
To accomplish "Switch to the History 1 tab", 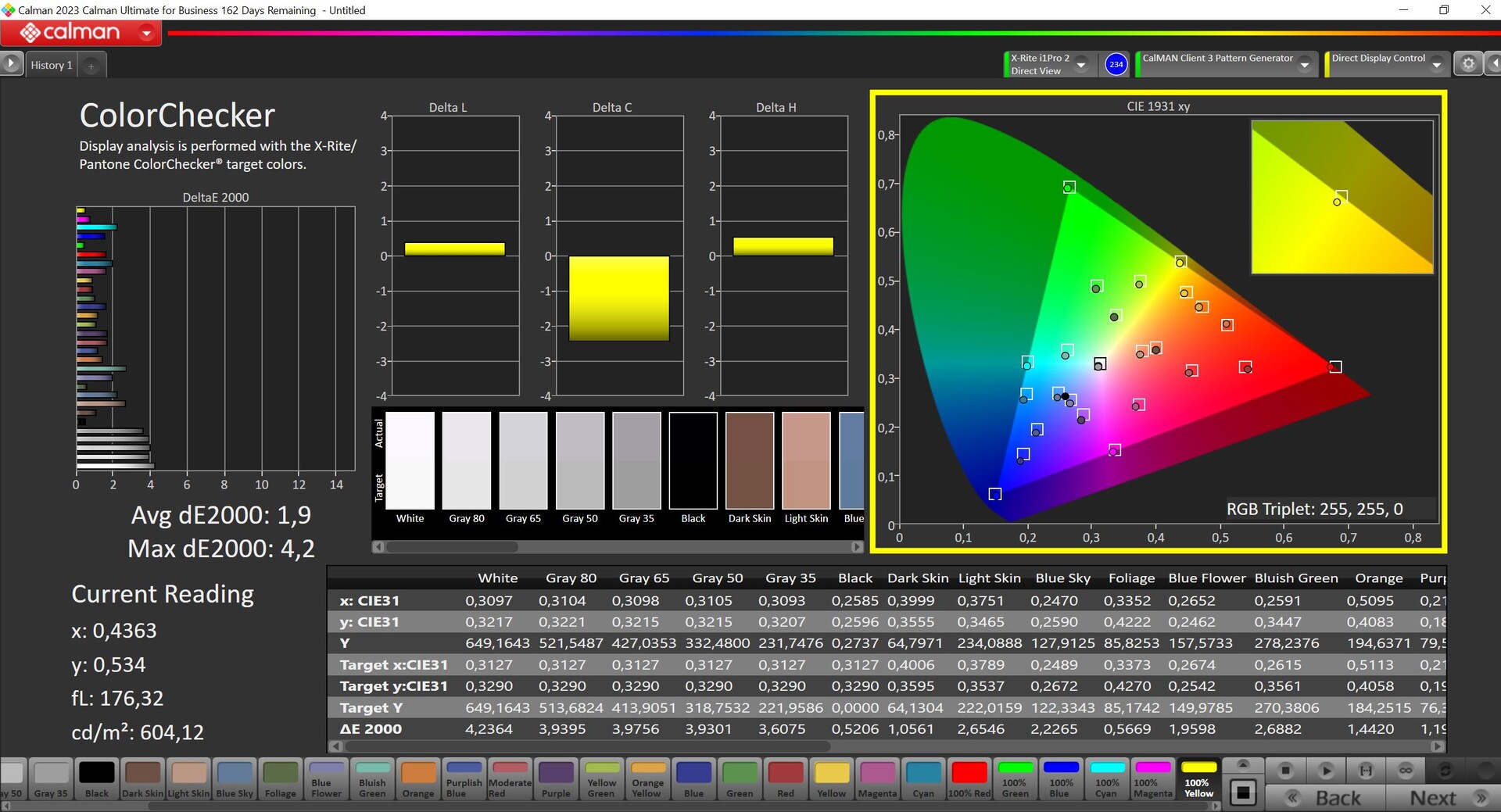I will (x=52, y=66).
